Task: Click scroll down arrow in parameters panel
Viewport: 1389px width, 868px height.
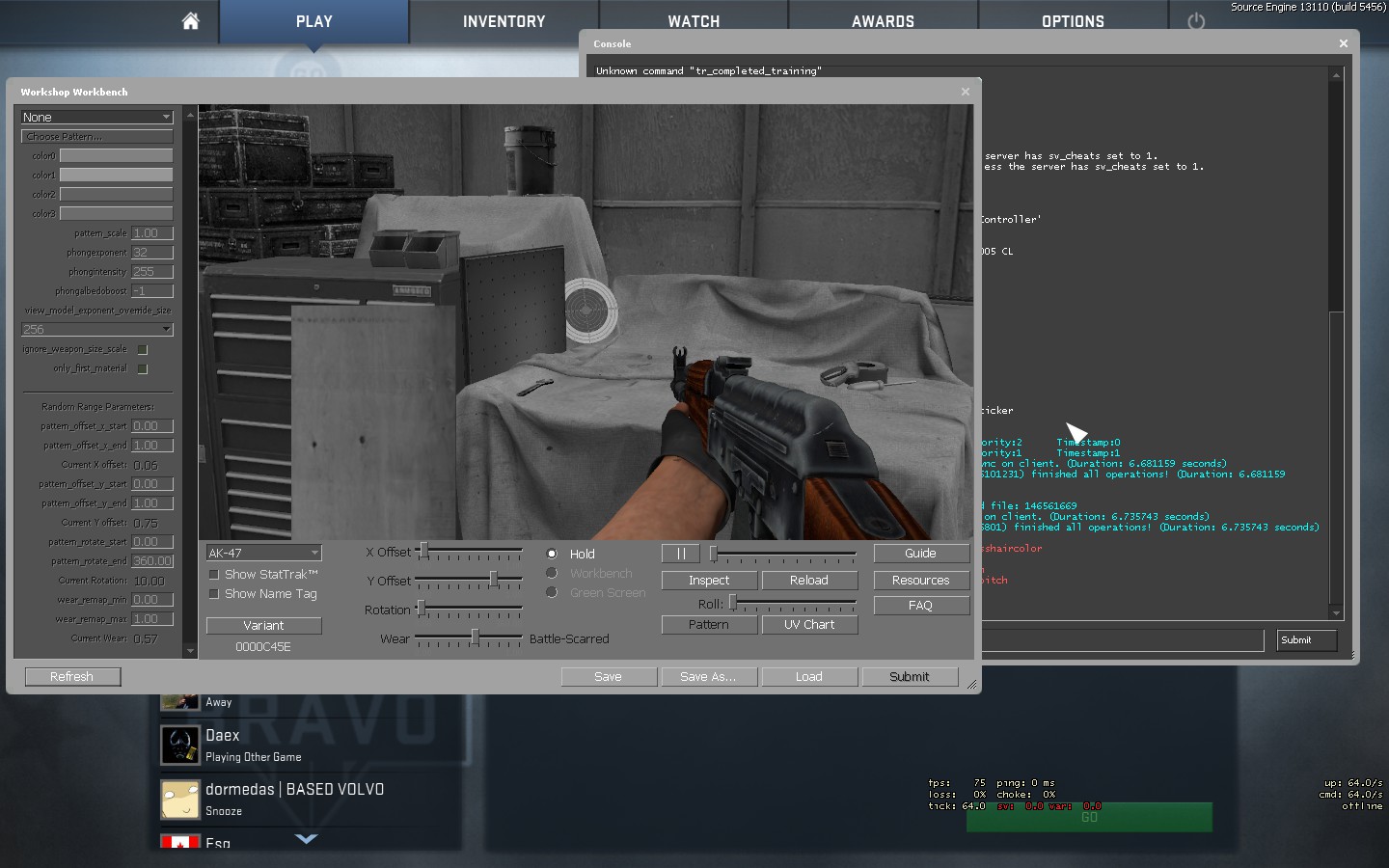Action: [190, 652]
